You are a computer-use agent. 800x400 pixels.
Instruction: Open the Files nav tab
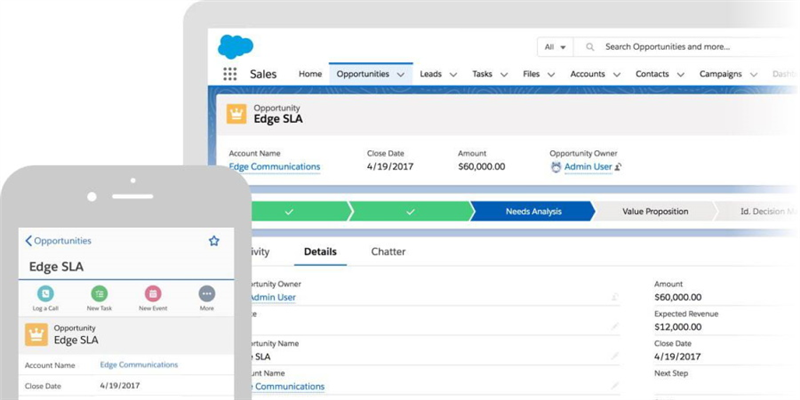[531, 74]
